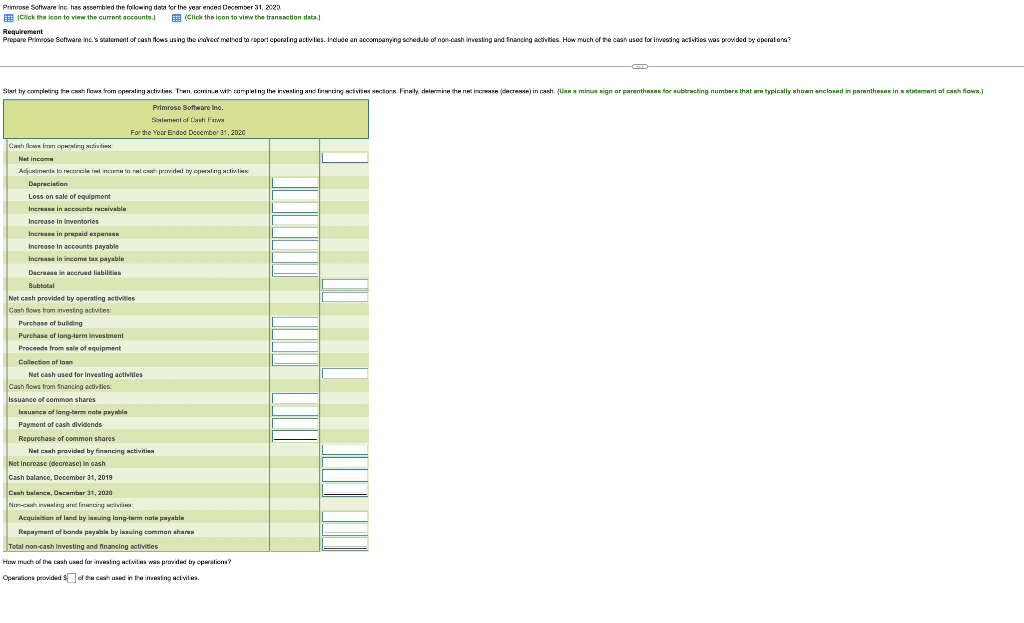Select the Net income input field

click(345, 158)
